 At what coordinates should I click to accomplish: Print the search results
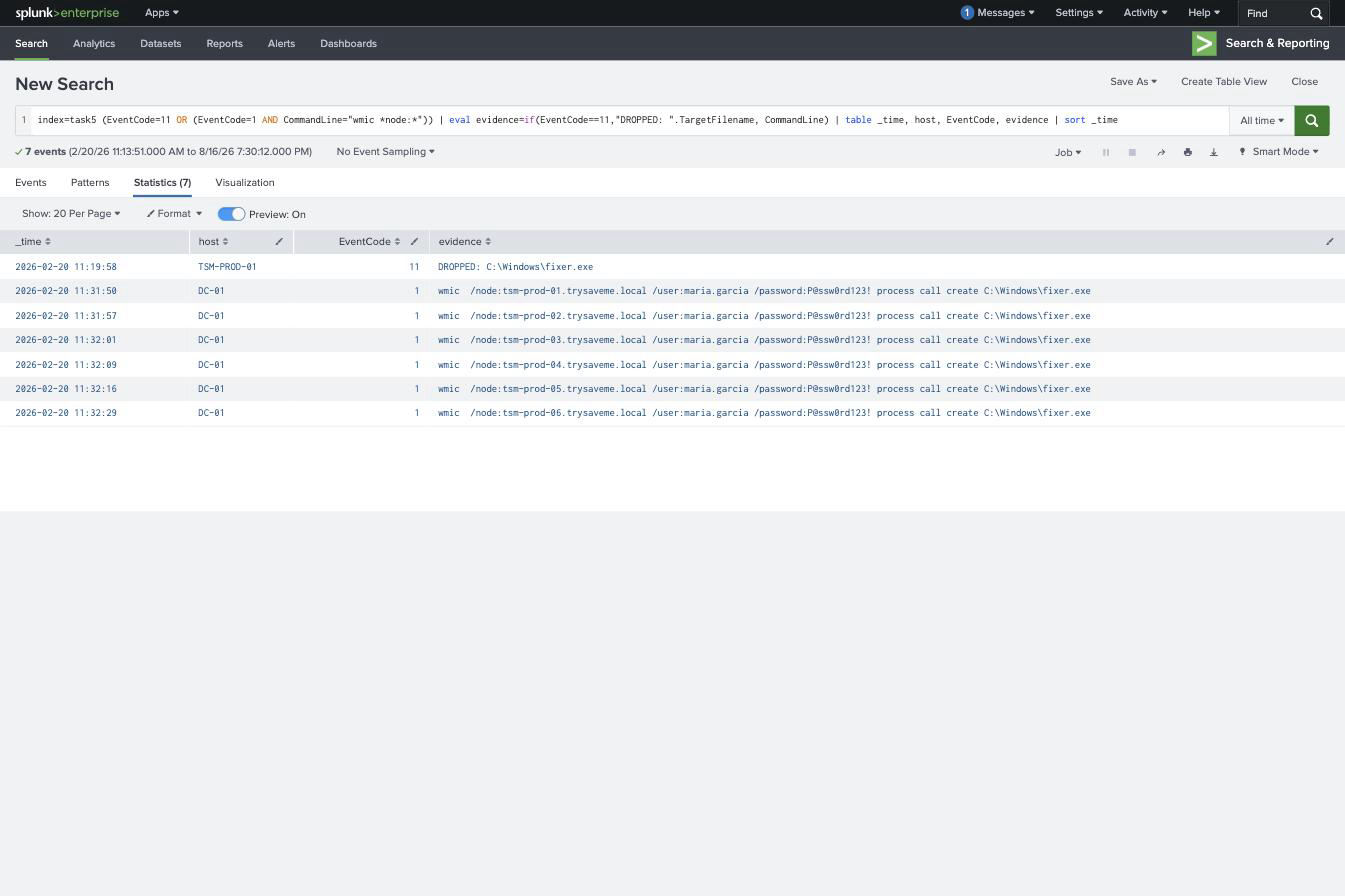click(x=1187, y=152)
